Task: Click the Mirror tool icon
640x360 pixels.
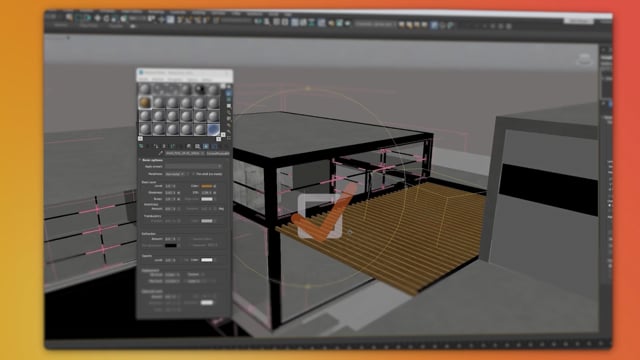Action: (257, 21)
